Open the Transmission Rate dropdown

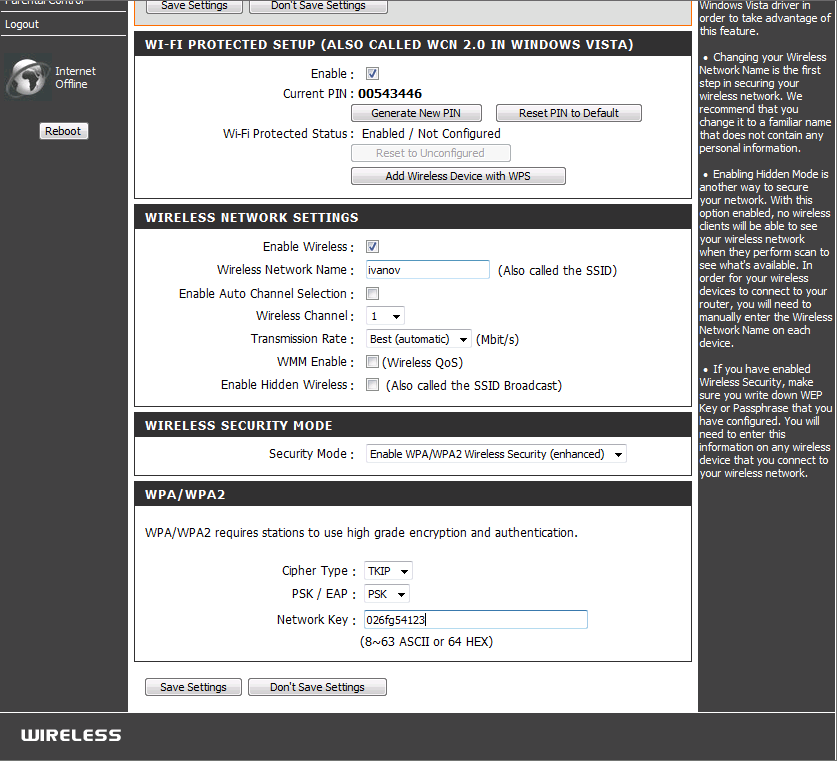point(418,339)
